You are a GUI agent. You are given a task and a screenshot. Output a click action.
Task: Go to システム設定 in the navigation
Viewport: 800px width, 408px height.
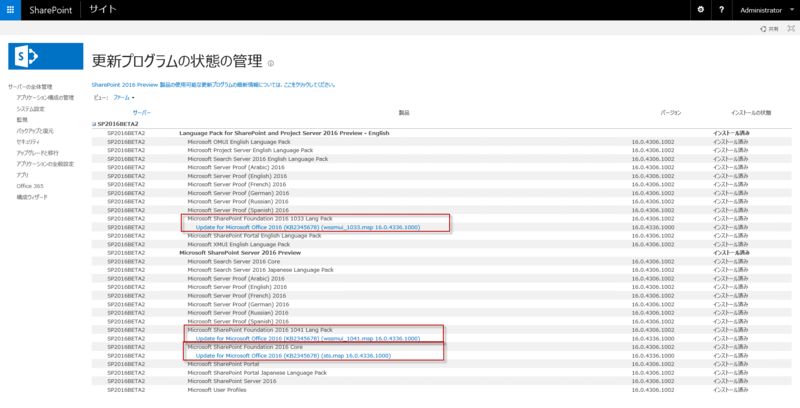click(x=30, y=109)
